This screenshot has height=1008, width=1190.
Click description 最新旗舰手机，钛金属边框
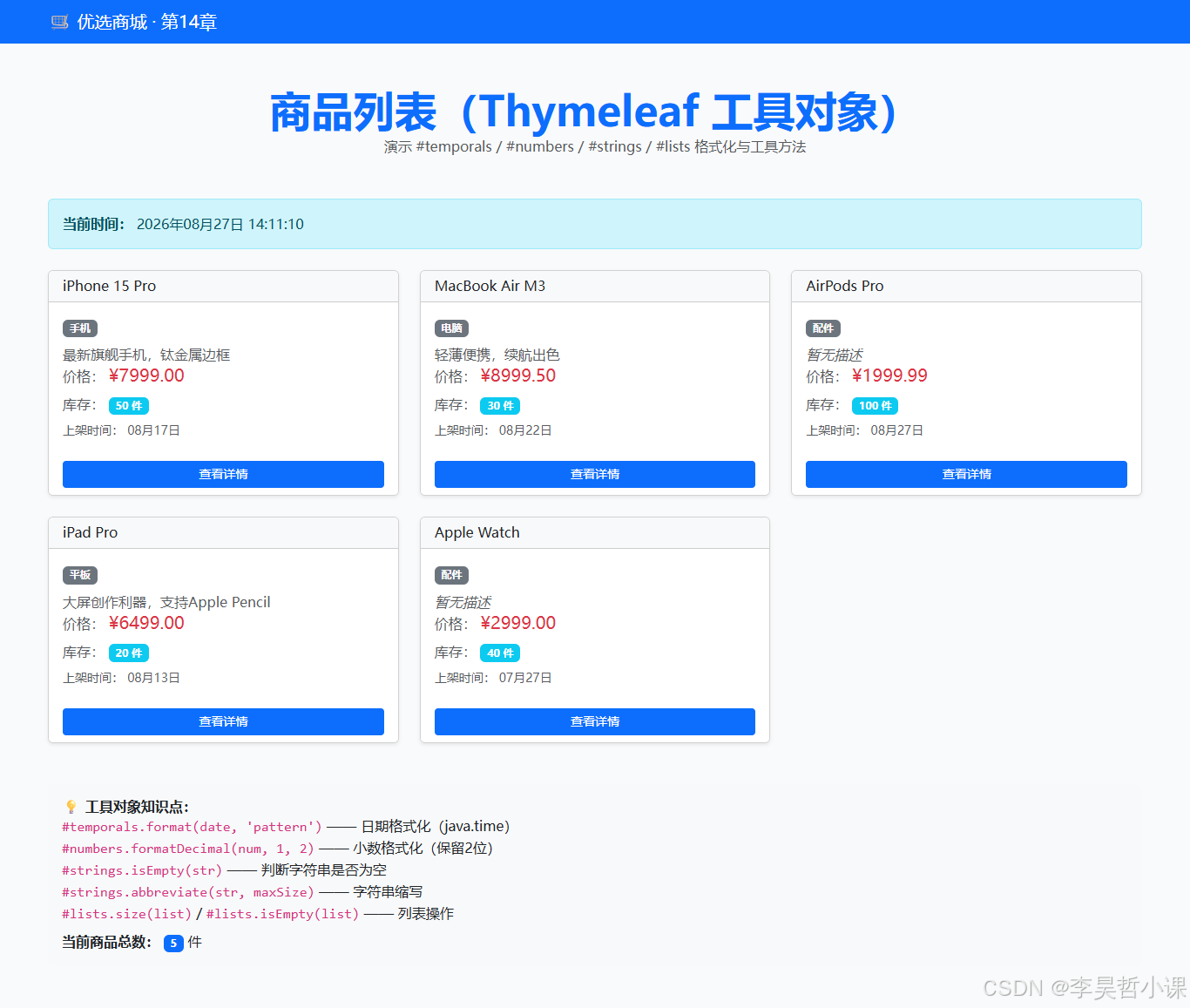pyautogui.click(x=146, y=355)
